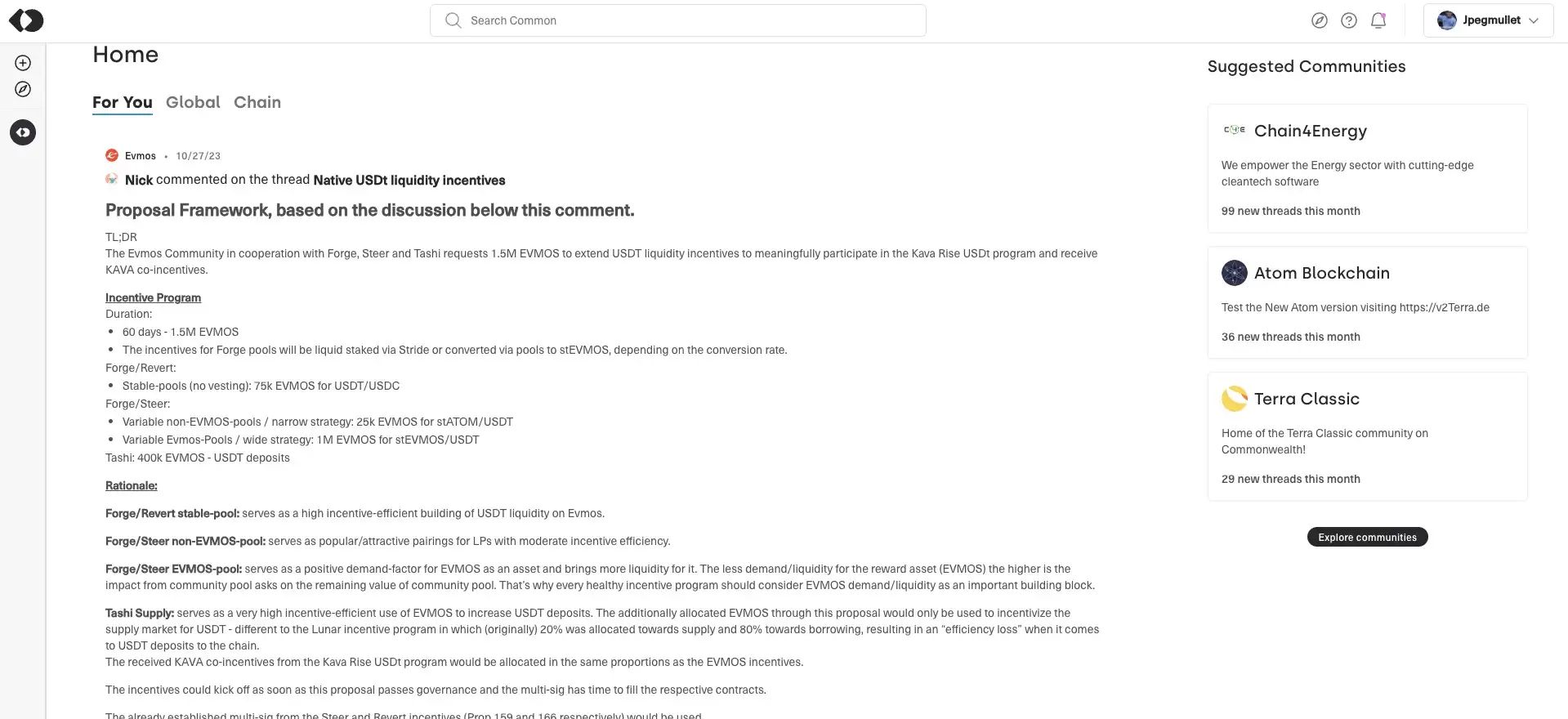Click the Atom Blockchain community avatar

(x=1235, y=273)
